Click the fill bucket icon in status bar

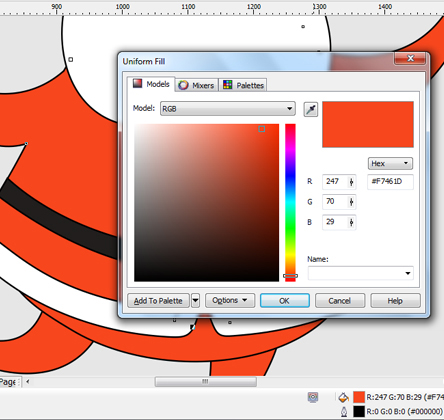[x=343, y=397]
